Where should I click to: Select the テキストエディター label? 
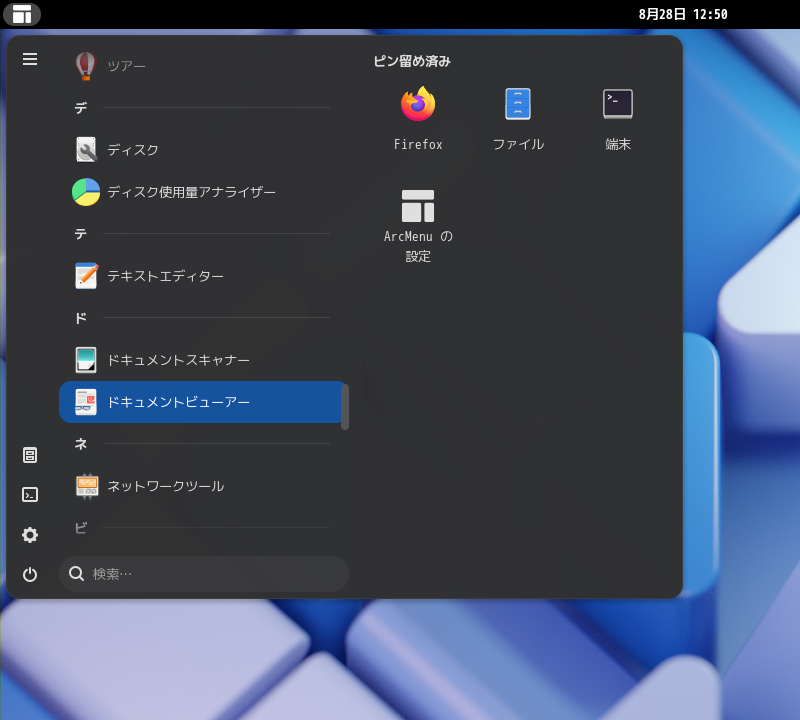click(x=165, y=276)
